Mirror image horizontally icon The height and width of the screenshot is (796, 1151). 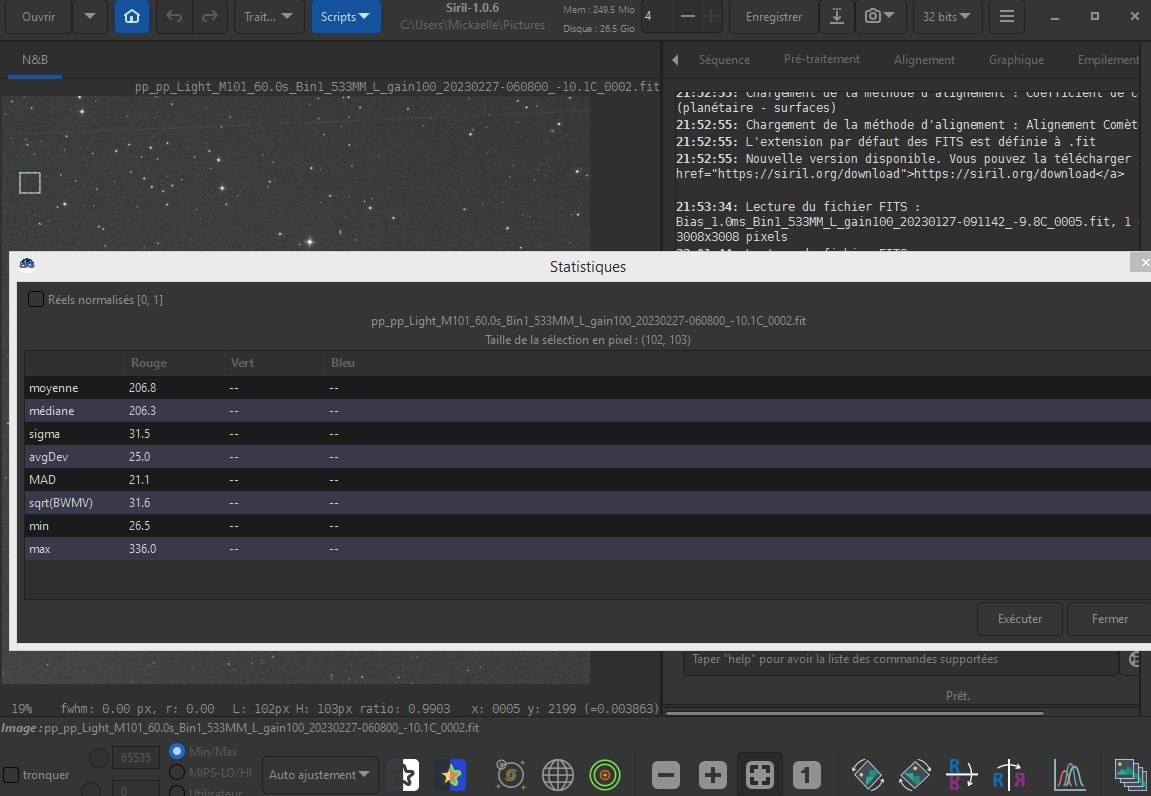[962, 775]
